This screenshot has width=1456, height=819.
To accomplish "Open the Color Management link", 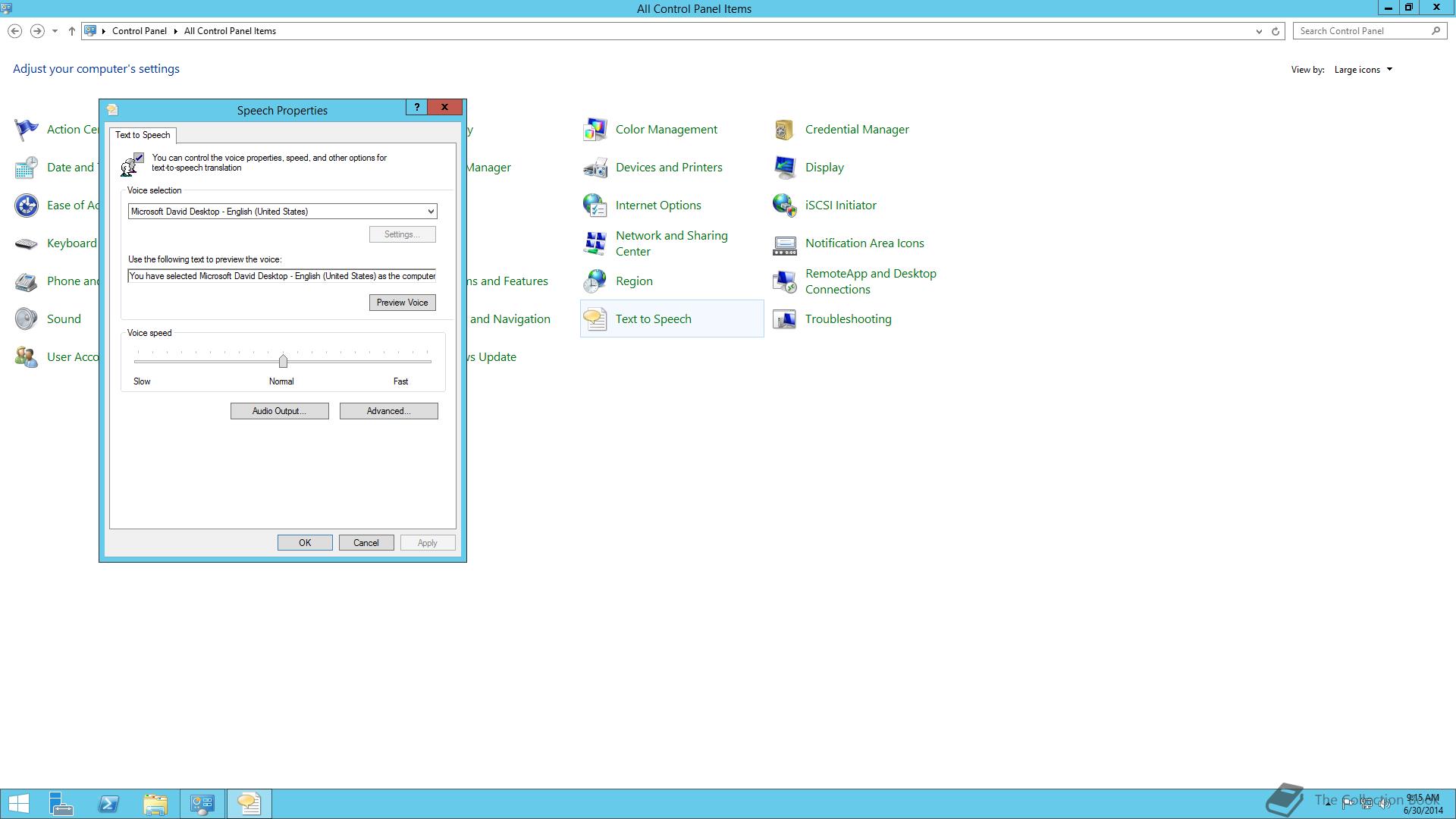I will pyautogui.click(x=666, y=130).
